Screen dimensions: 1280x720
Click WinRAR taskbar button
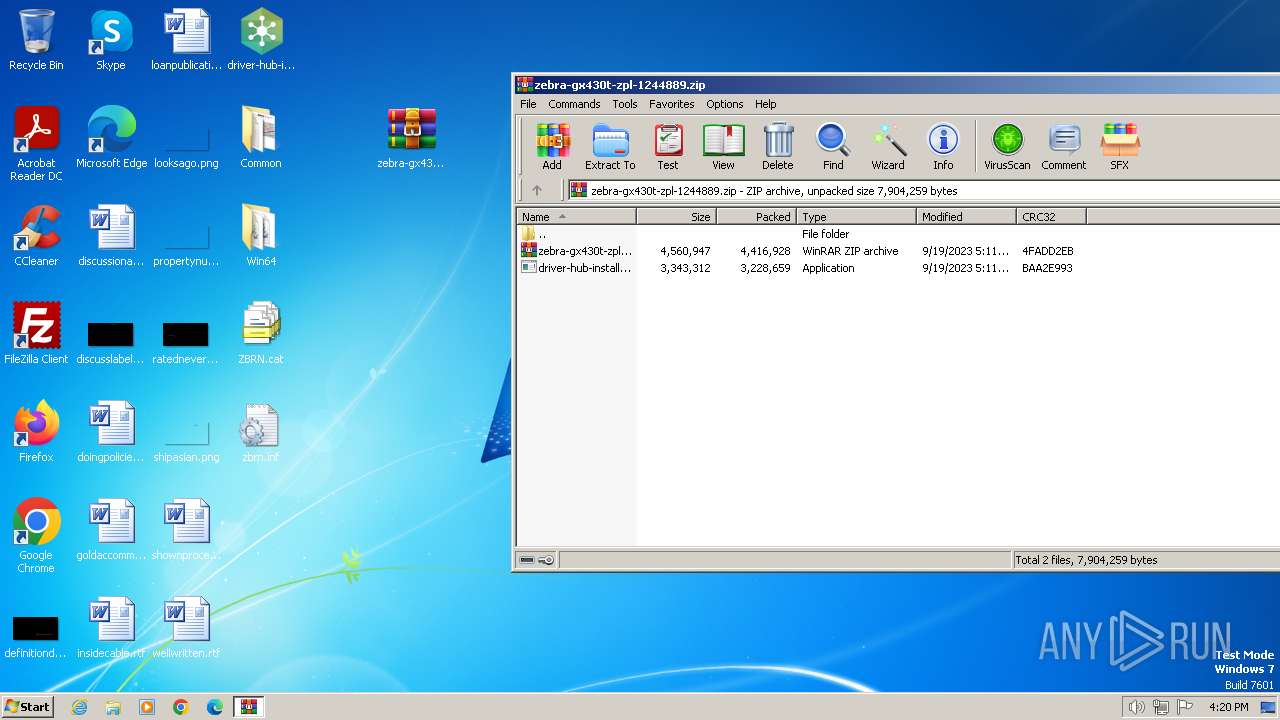pos(249,707)
